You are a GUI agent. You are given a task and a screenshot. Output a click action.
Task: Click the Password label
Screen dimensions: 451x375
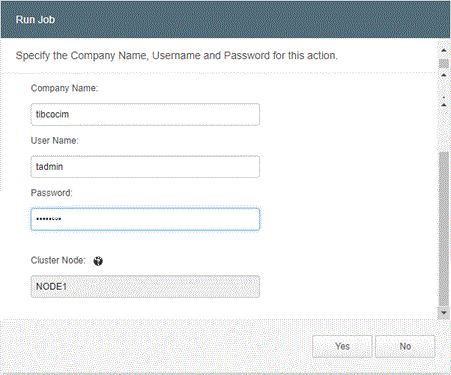coord(52,193)
